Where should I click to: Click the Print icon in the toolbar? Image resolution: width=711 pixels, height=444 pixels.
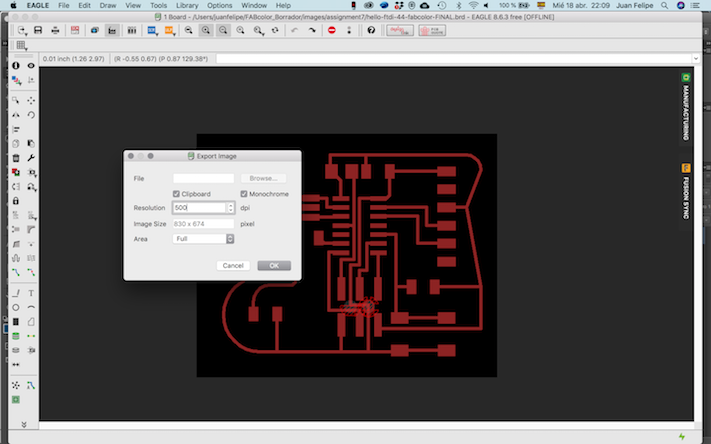coord(55,31)
